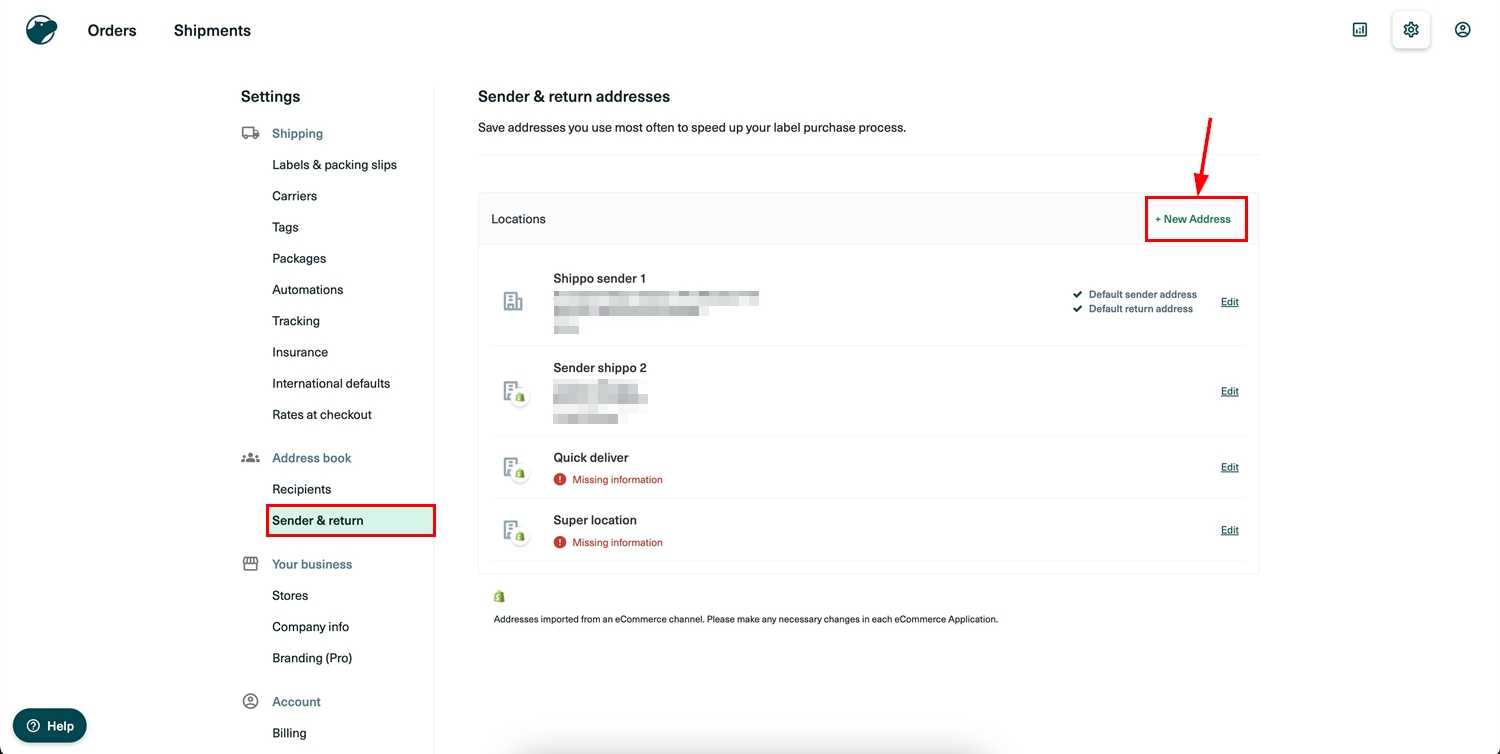This screenshot has height=754, width=1500.
Task: Click the settings gear icon
Action: pyautogui.click(x=1410, y=30)
